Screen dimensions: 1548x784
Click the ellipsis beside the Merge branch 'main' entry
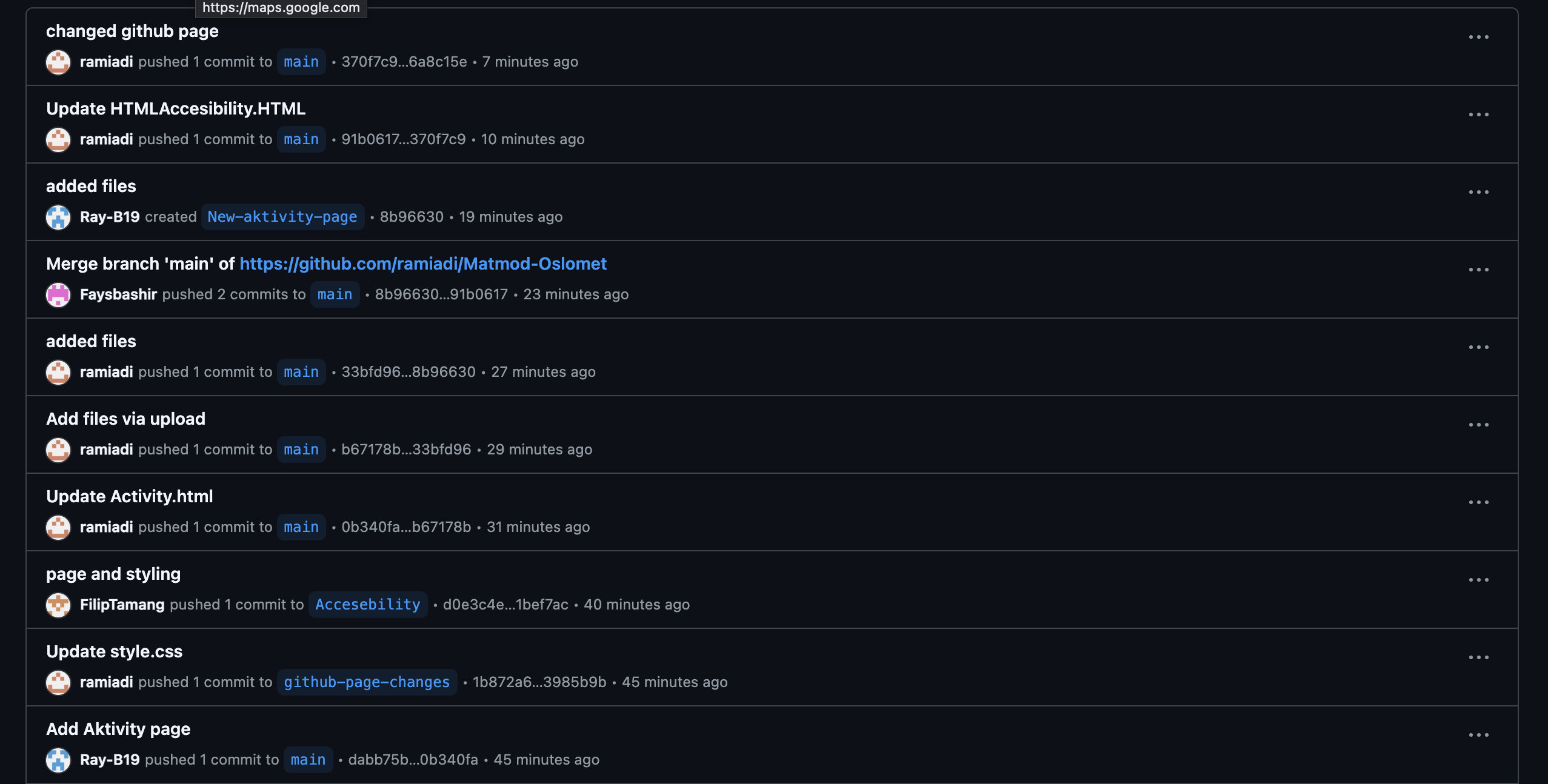1478,270
